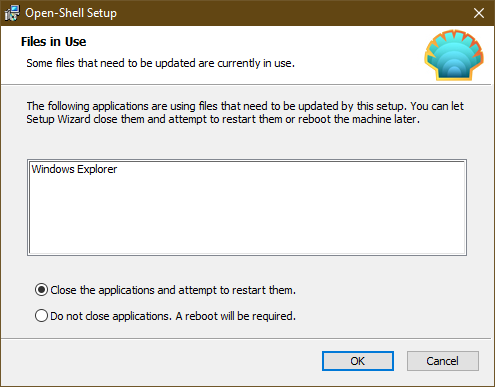This screenshot has height=387, width=495.
Task: Click the separator line above OK and Cancel
Action: 246,339
